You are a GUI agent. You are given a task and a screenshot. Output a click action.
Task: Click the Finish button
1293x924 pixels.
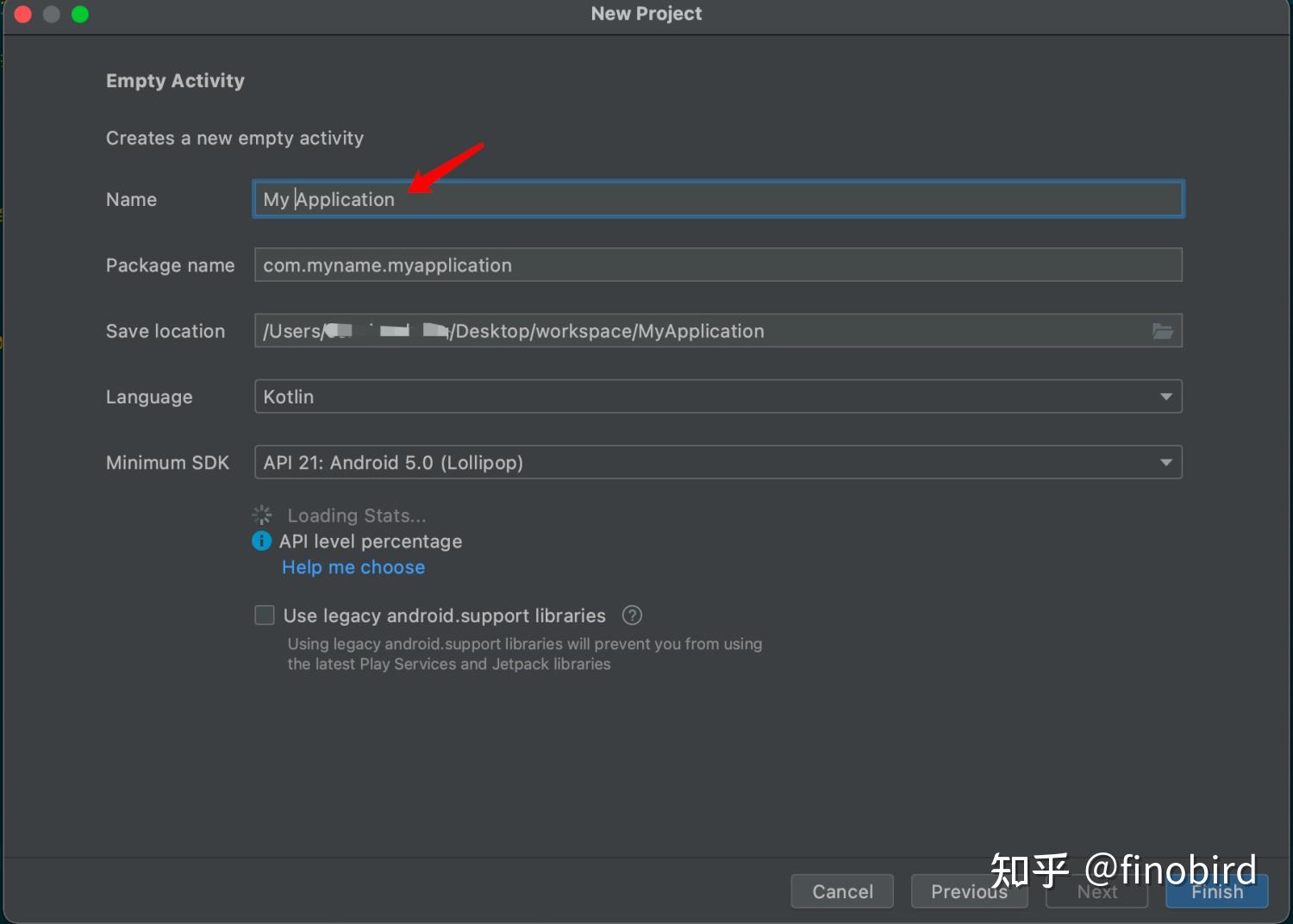[1216, 891]
